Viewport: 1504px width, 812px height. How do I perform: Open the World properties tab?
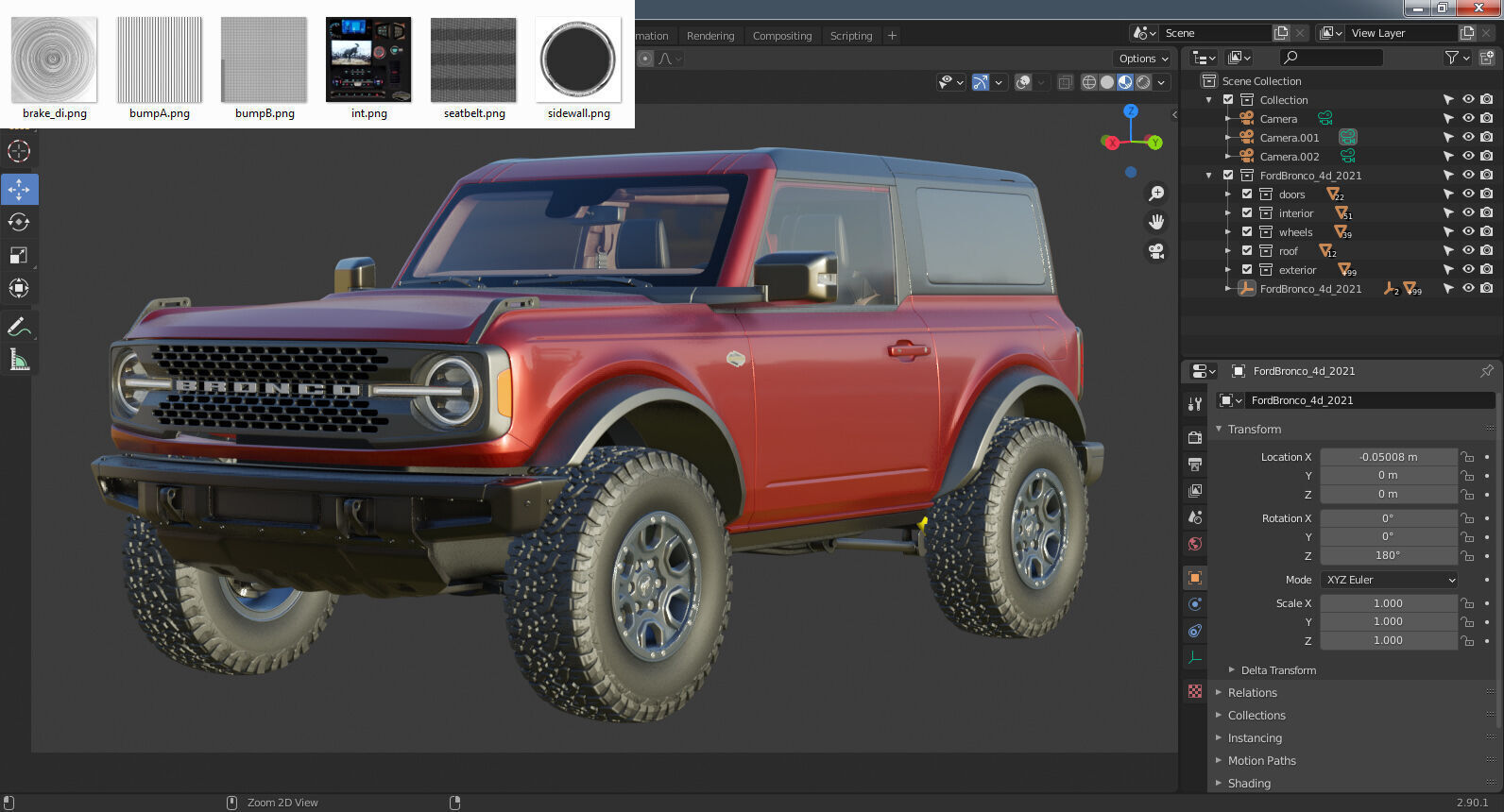click(1195, 543)
